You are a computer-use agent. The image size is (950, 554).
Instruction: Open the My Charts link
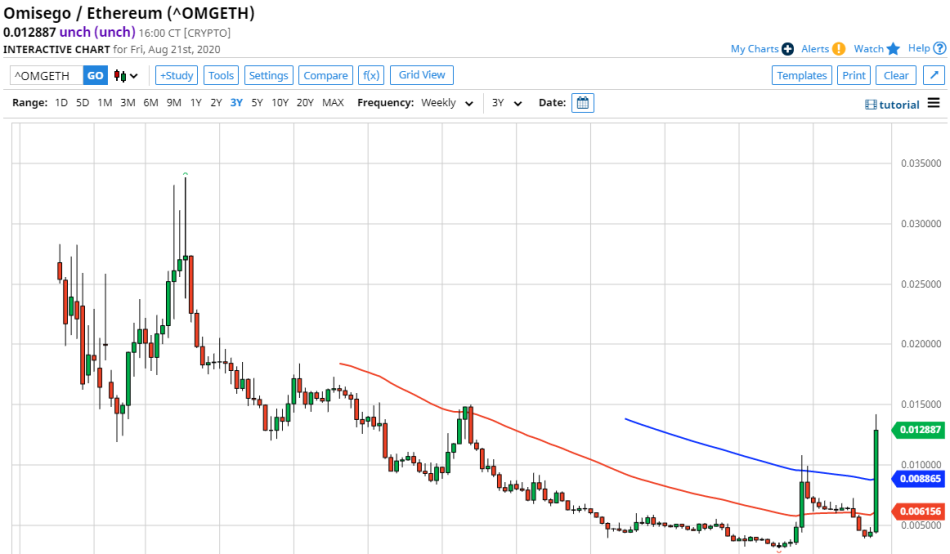[754, 49]
